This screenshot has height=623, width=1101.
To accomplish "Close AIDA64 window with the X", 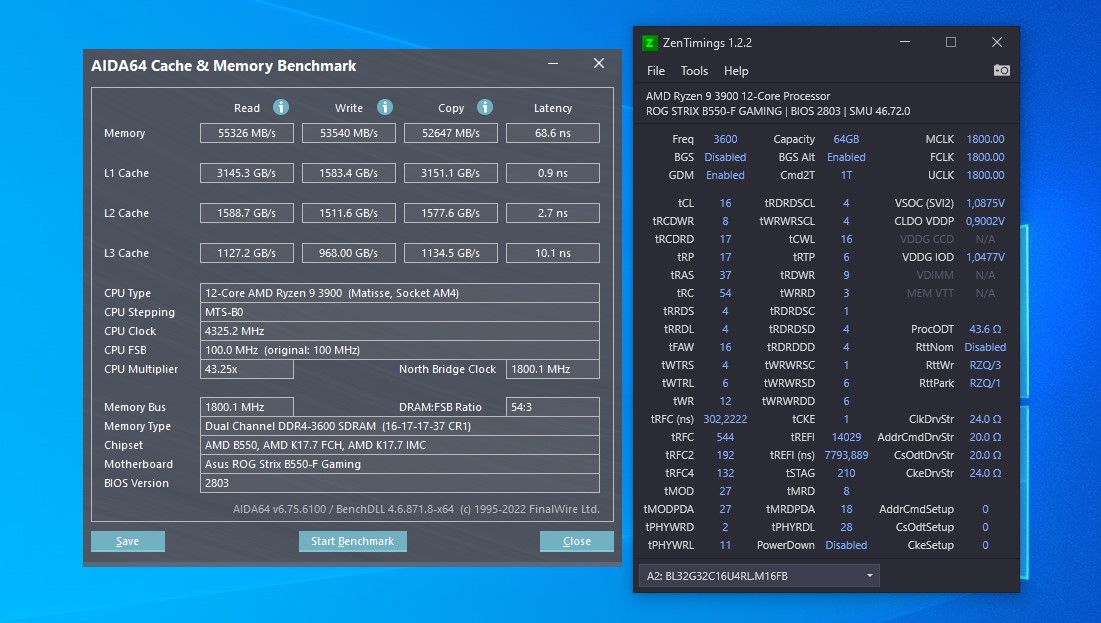I will [x=599, y=63].
